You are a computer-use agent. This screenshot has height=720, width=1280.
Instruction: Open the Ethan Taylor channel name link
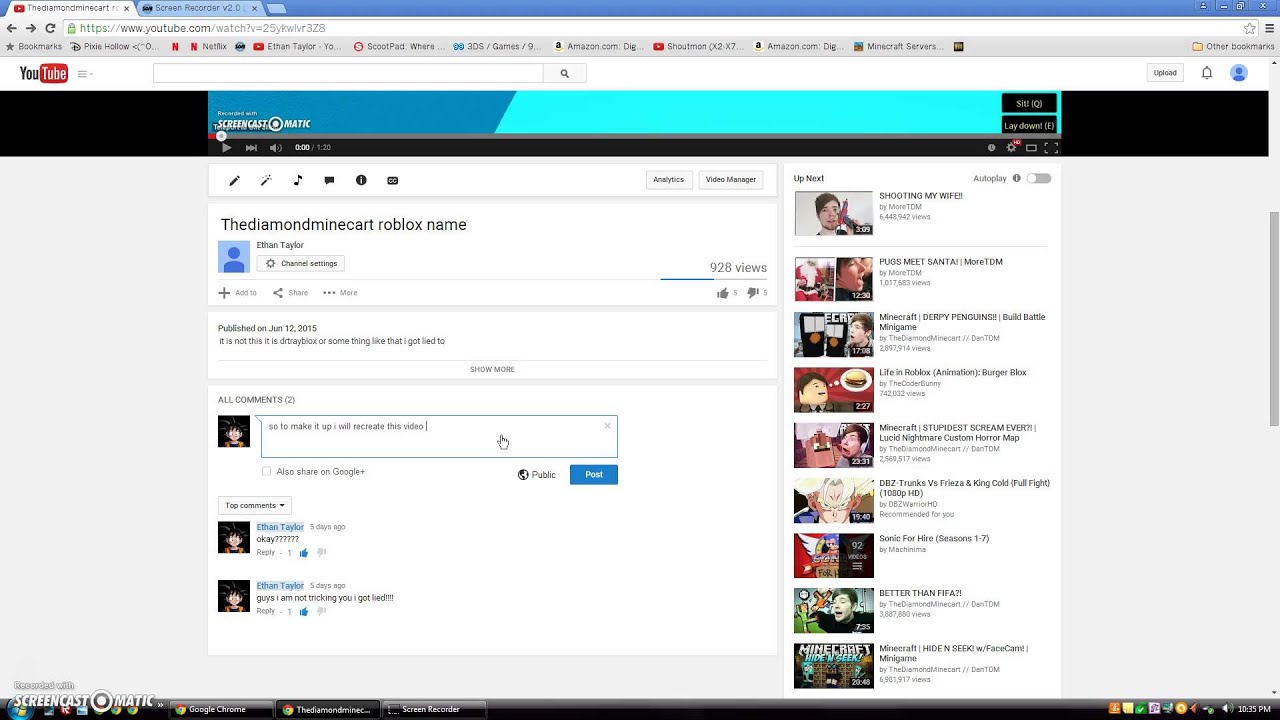pos(280,245)
